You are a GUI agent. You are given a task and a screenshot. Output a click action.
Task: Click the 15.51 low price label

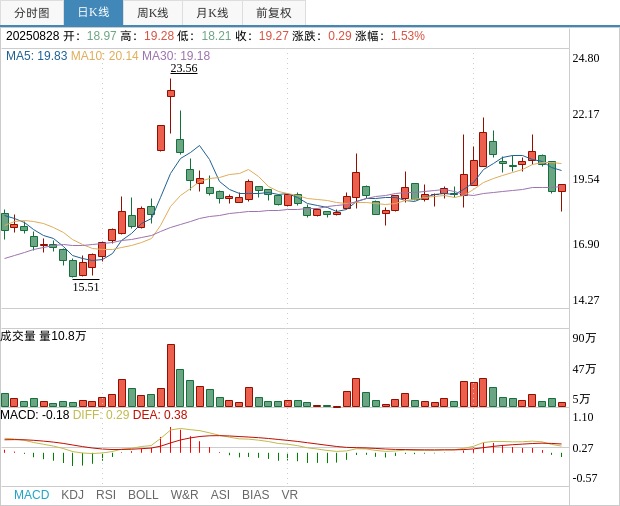pos(86,286)
